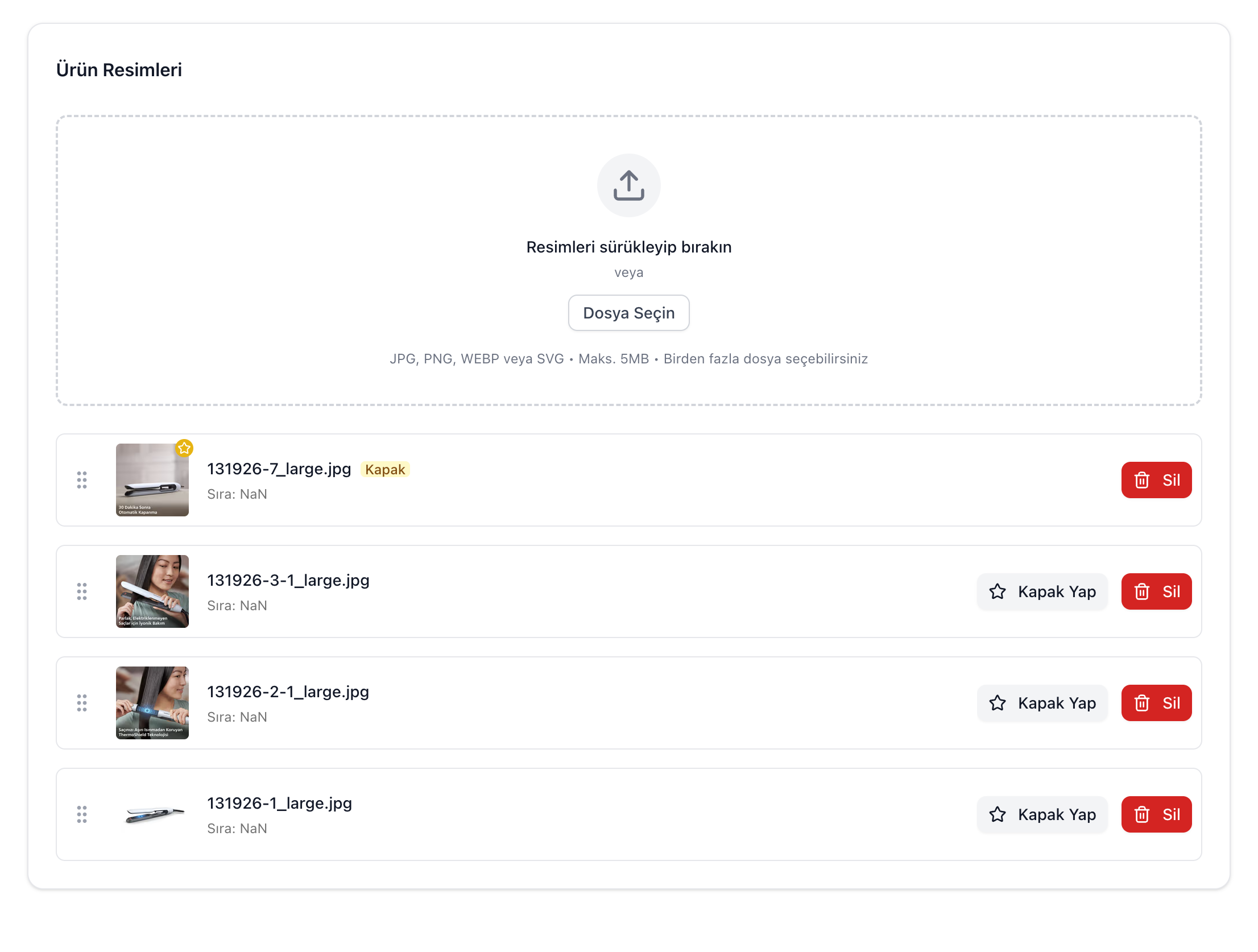Screen dimensions: 1258x952
Task: Remove 131926-1_large.jpg with Sil button
Action: click(x=1156, y=814)
